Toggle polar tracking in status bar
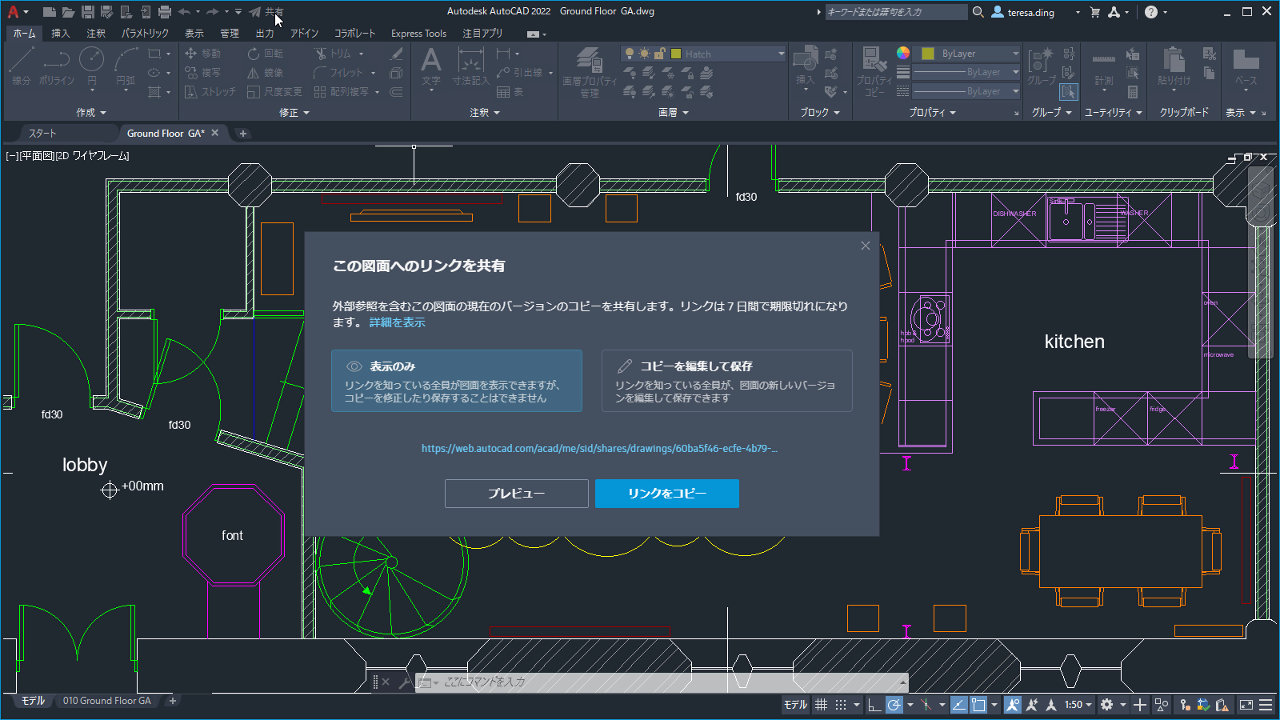Viewport: 1280px width, 720px height. (x=894, y=705)
